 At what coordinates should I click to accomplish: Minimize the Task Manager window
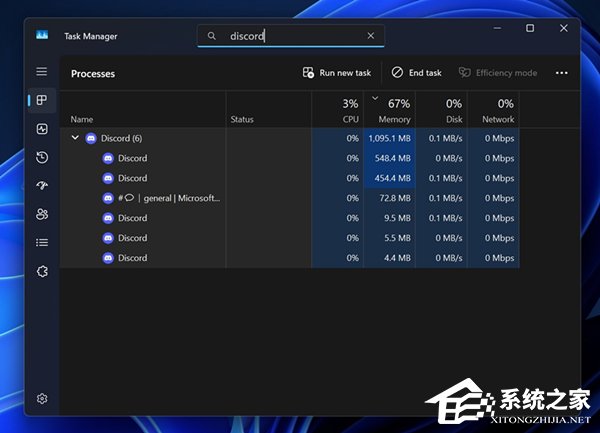pyautogui.click(x=497, y=28)
